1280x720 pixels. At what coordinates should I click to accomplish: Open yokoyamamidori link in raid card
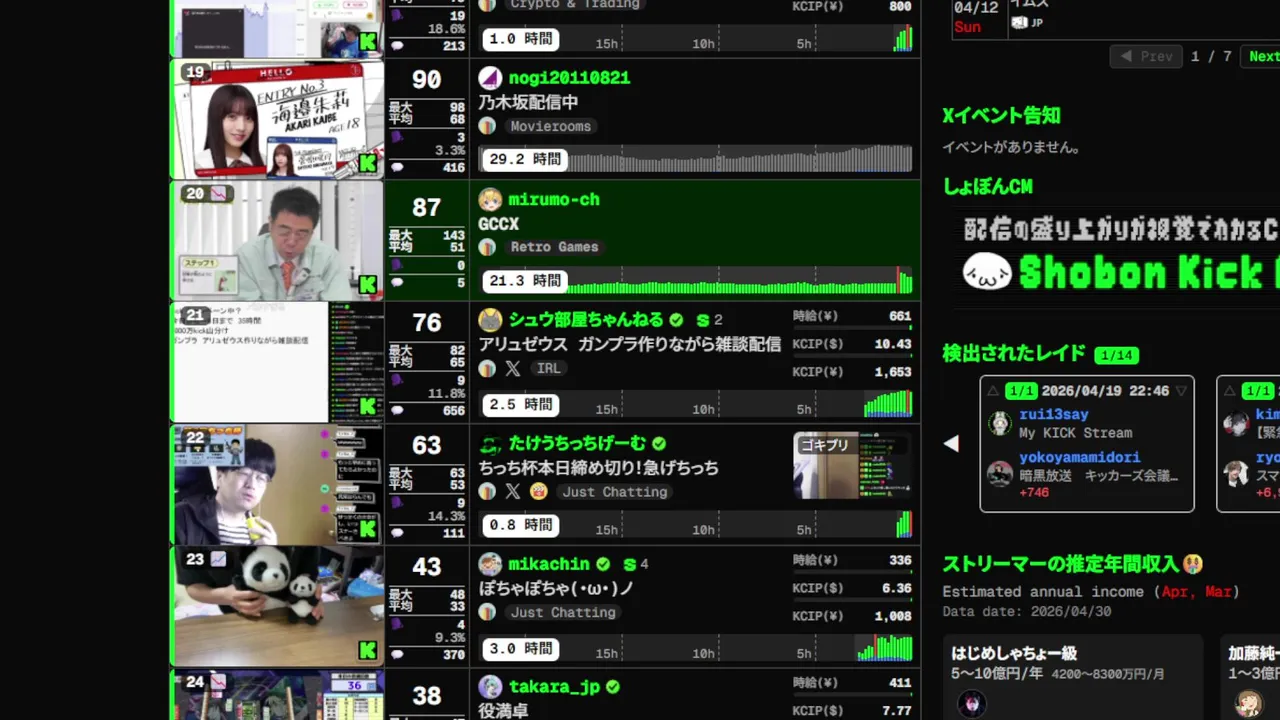tap(1079, 458)
